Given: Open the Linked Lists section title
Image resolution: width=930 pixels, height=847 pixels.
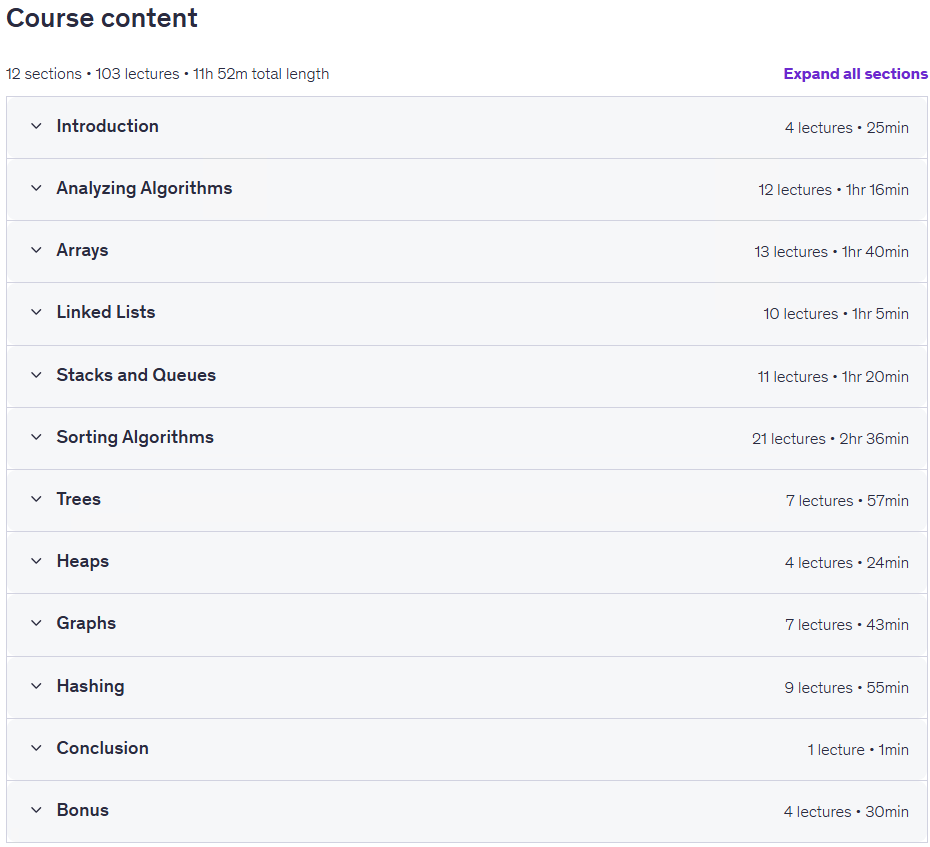Looking at the screenshot, I should 106,313.
